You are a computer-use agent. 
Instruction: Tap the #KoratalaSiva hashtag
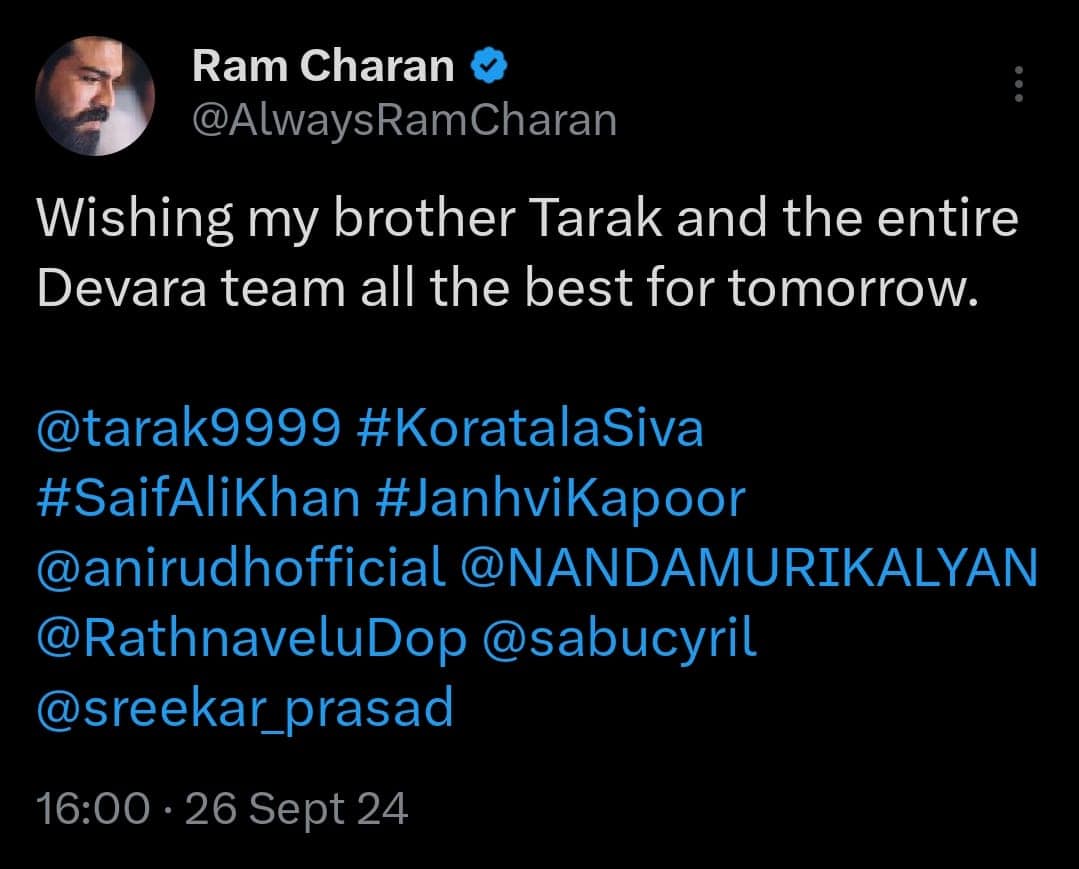(530, 430)
